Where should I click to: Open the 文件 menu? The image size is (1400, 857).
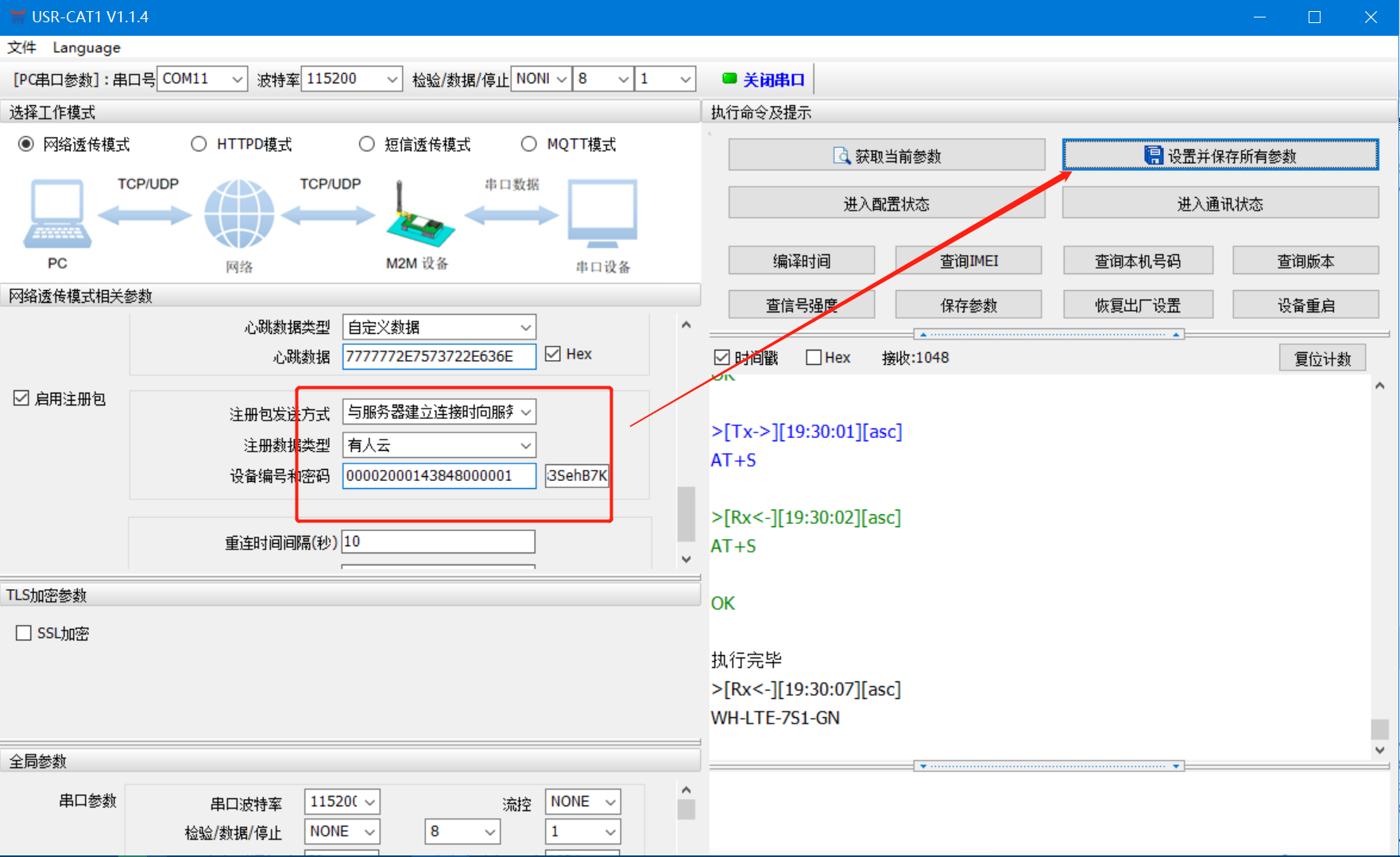[21, 48]
